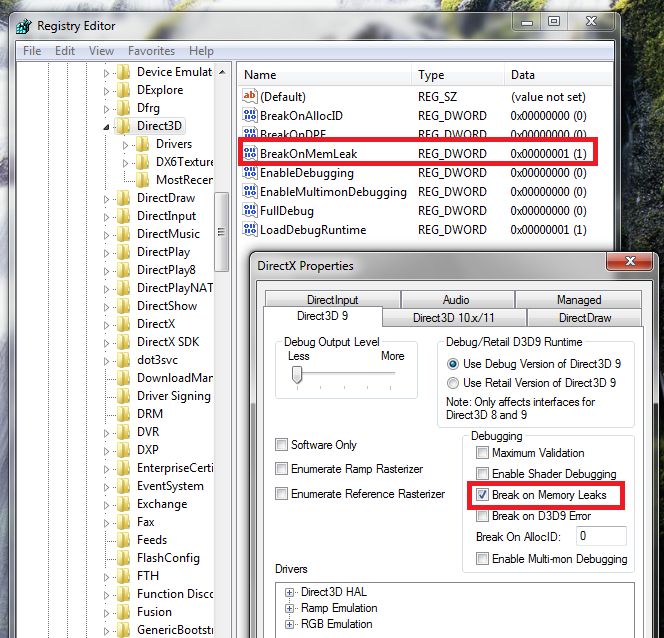Image resolution: width=664 pixels, height=638 pixels.
Task: Select the BreakOnAllocID DWORD value icon
Action: (x=249, y=115)
